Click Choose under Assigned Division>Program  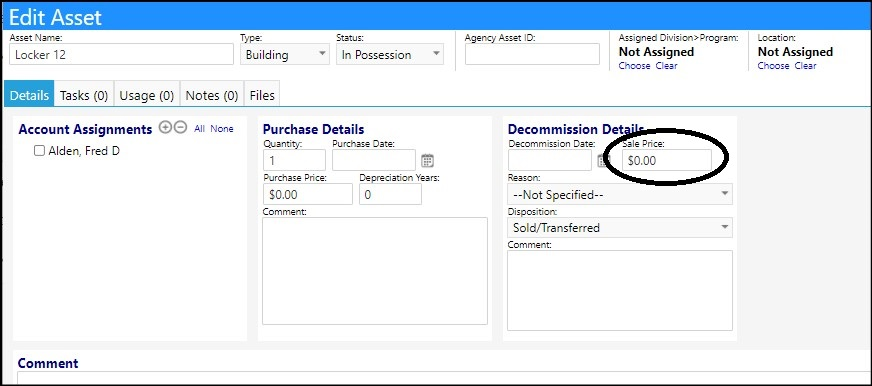[635, 66]
